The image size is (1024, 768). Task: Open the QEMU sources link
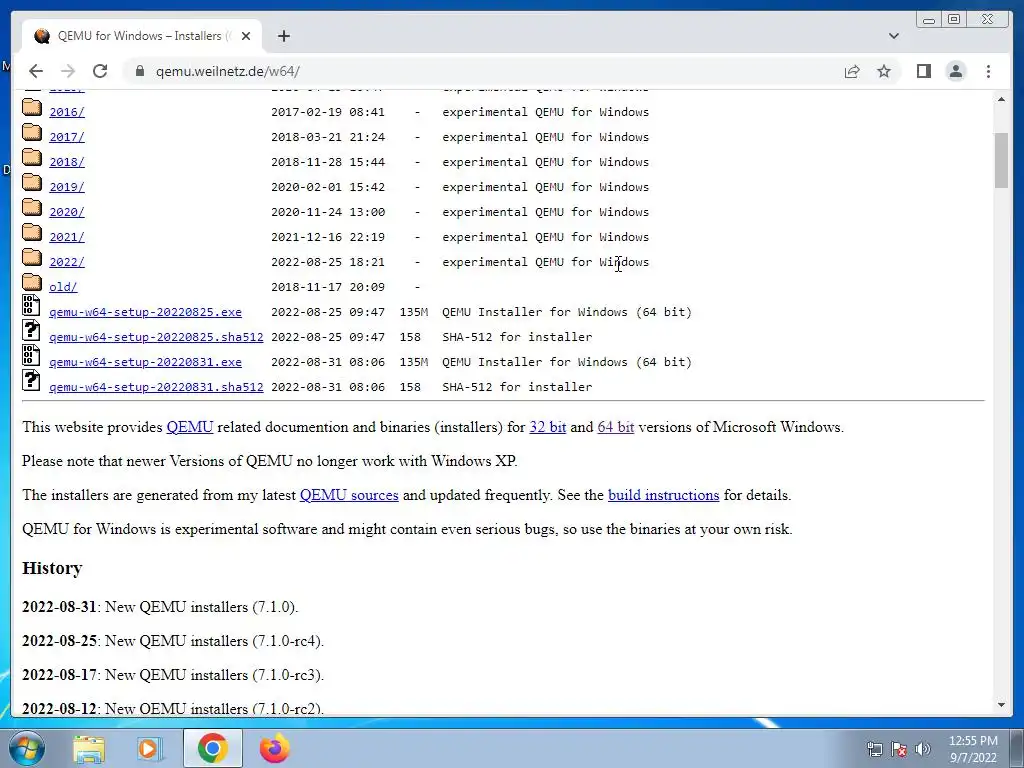point(349,495)
